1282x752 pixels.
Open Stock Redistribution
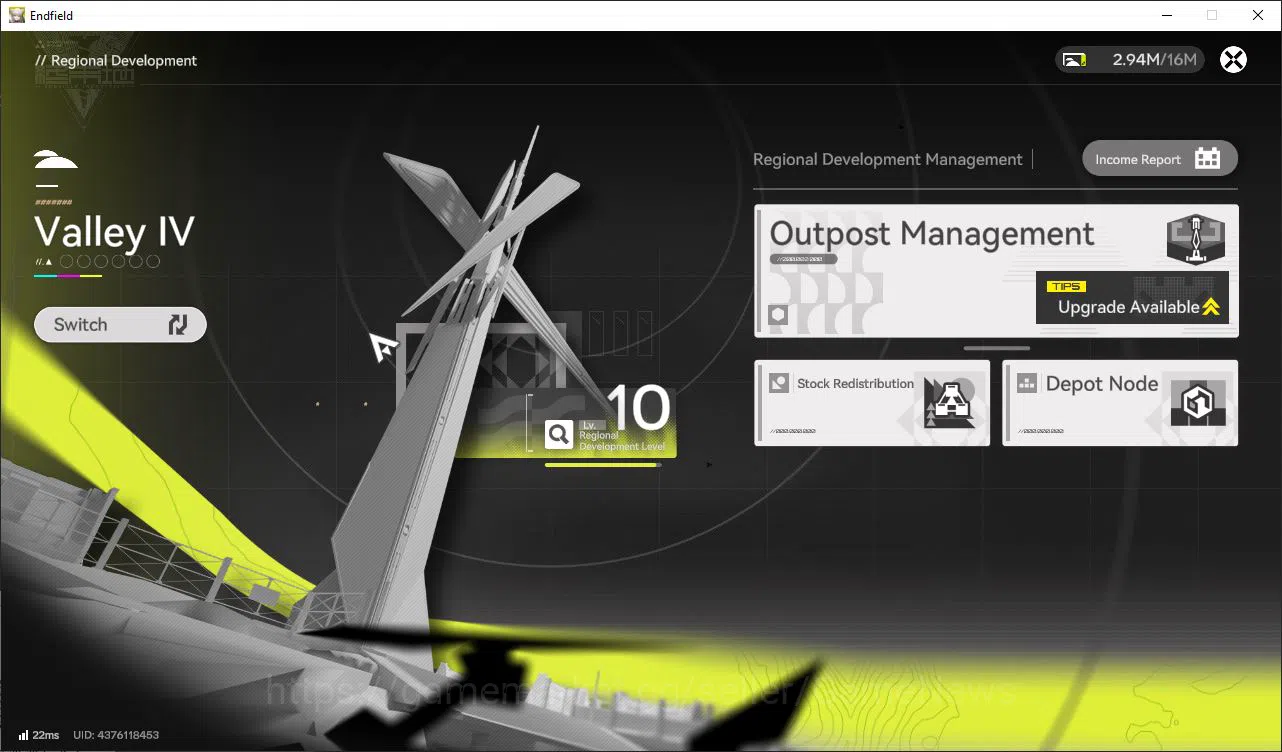(872, 403)
